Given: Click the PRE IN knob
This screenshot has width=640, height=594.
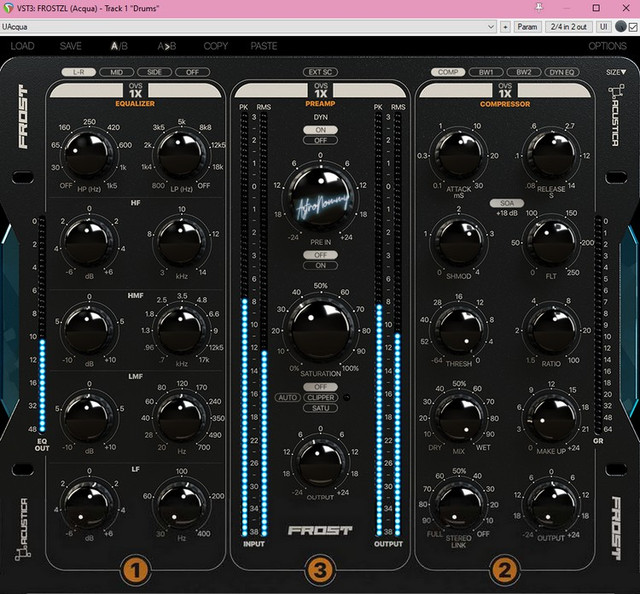Looking at the screenshot, I should click(x=320, y=198).
